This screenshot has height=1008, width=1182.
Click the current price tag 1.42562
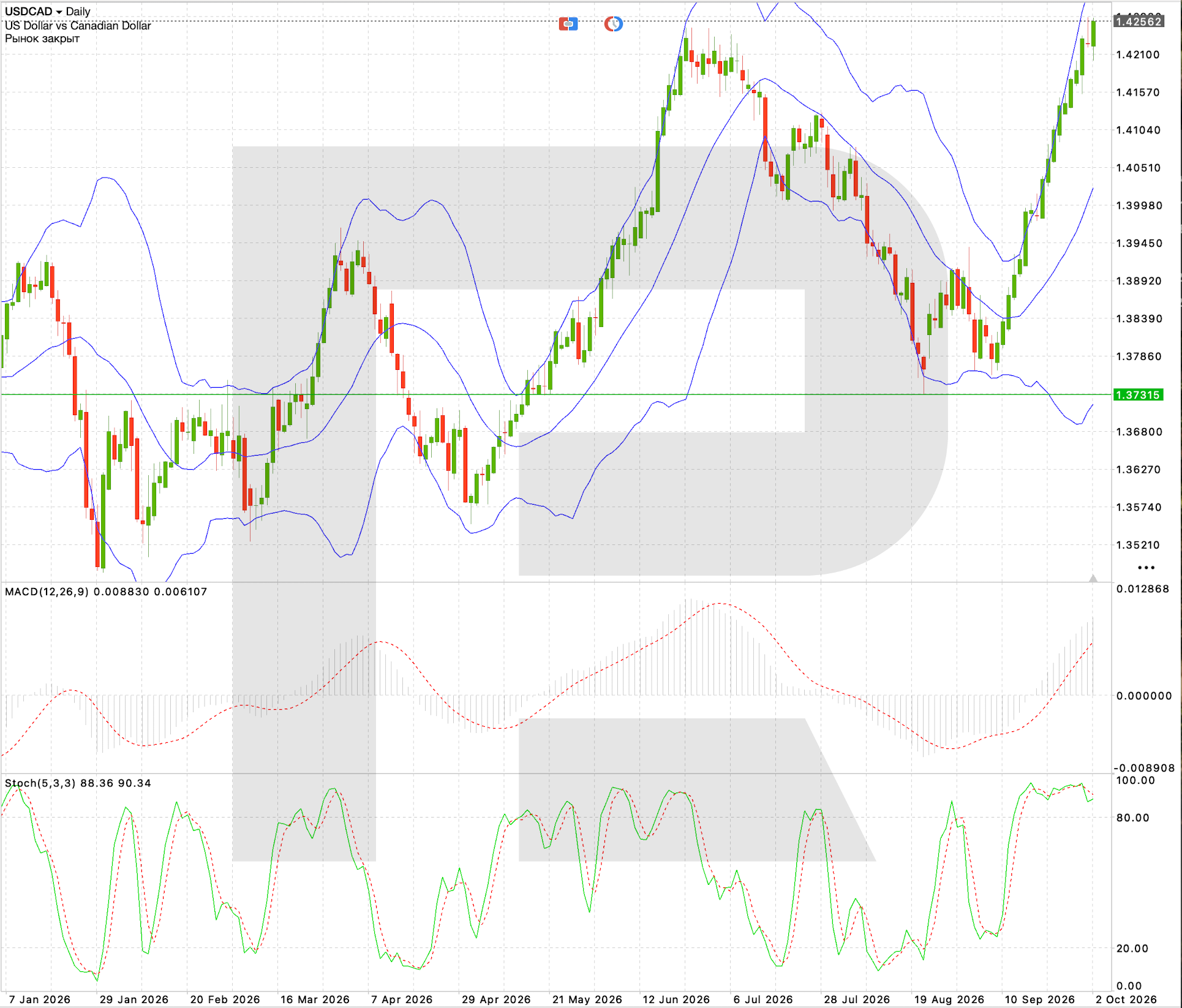pos(1139,21)
